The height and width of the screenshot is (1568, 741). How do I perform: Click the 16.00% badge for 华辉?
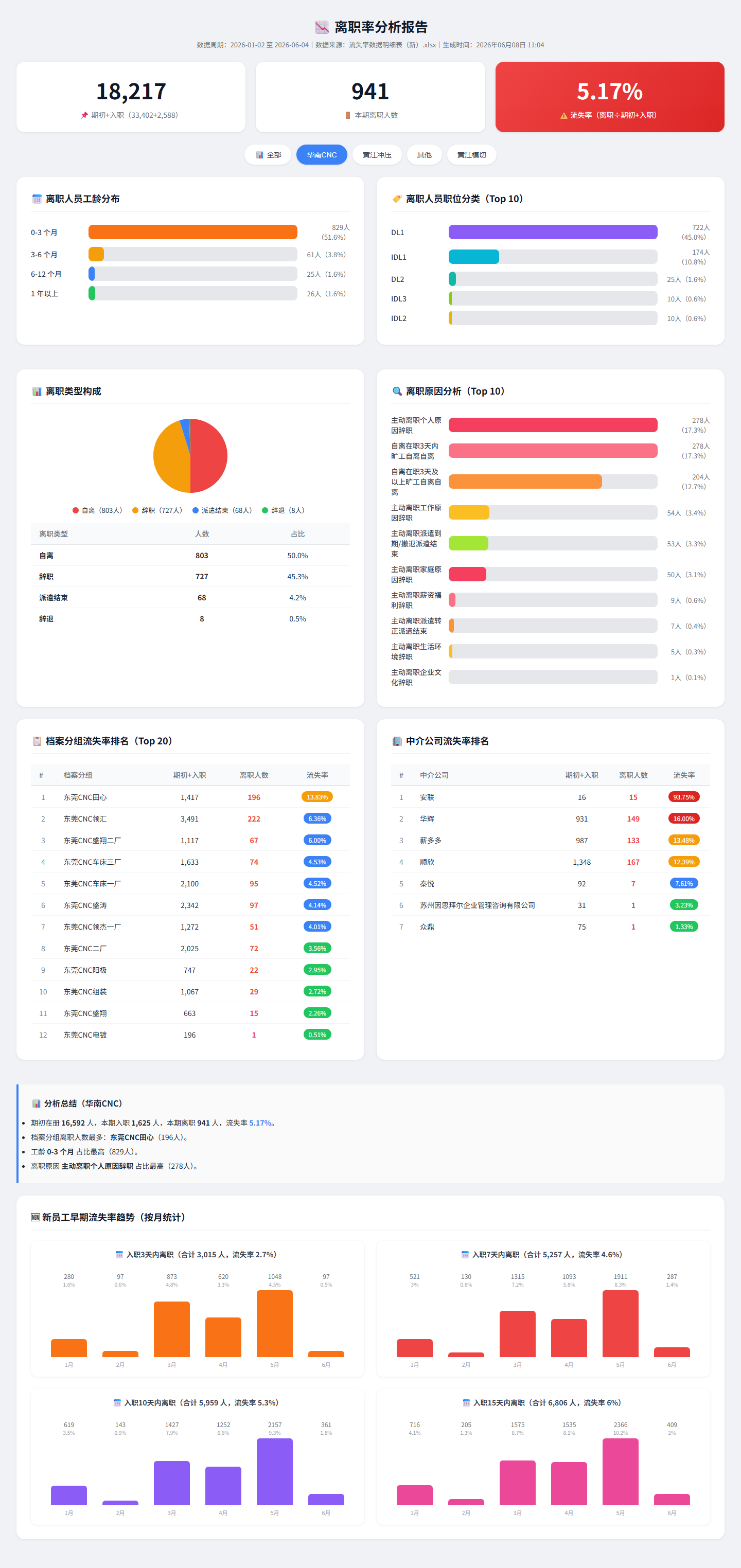coord(684,818)
